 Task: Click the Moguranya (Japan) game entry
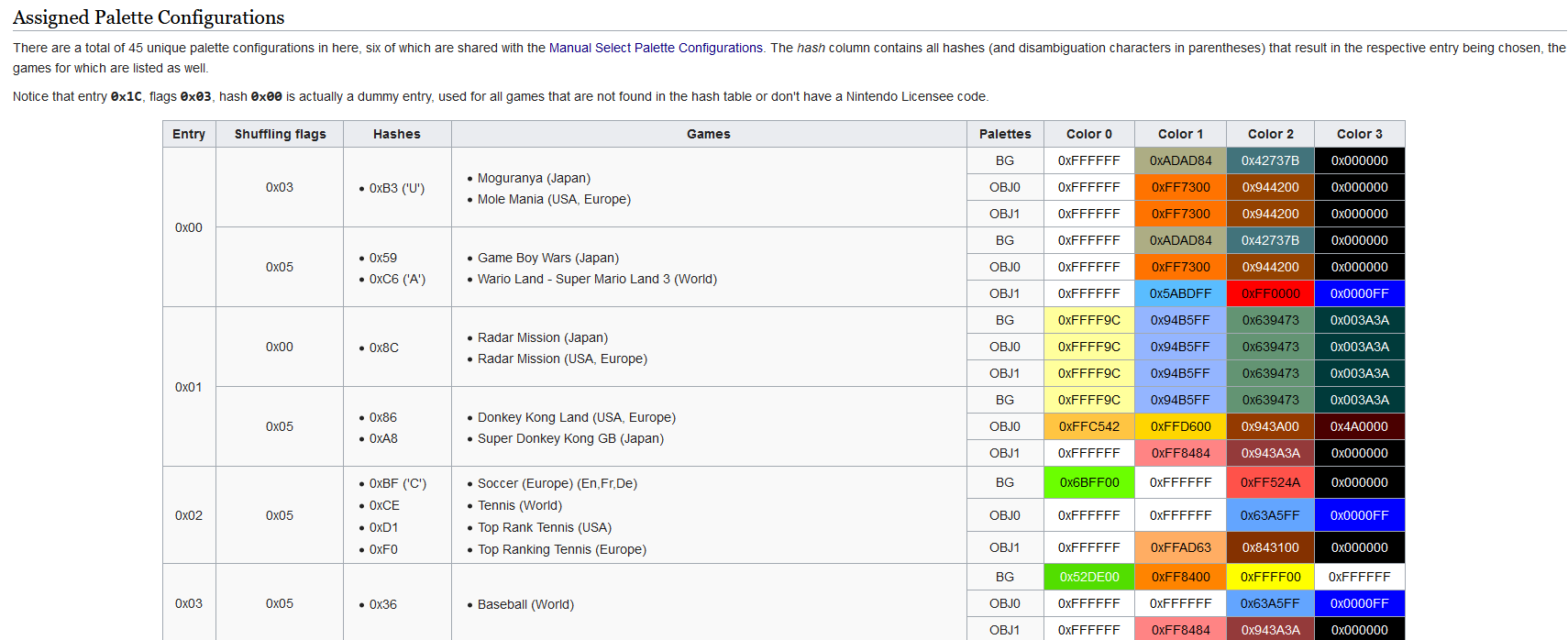coord(534,178)
